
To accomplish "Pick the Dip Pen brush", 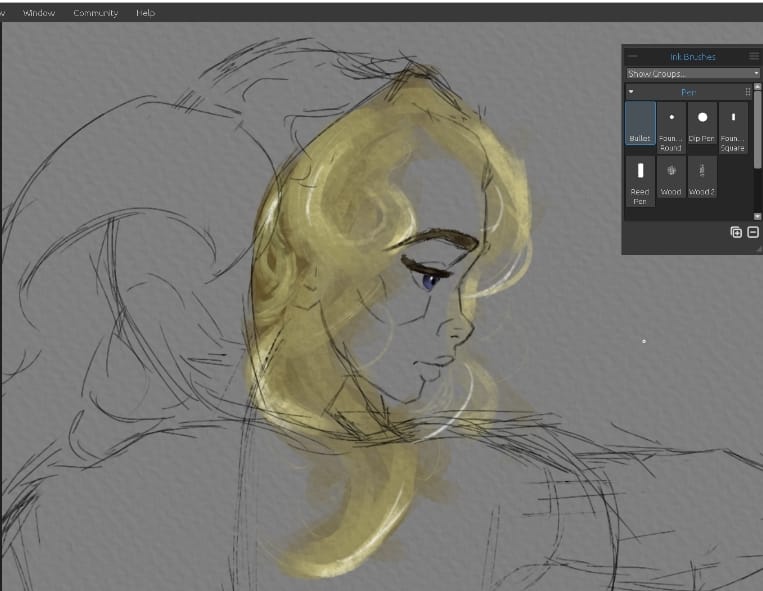I will tap(702, 124).
